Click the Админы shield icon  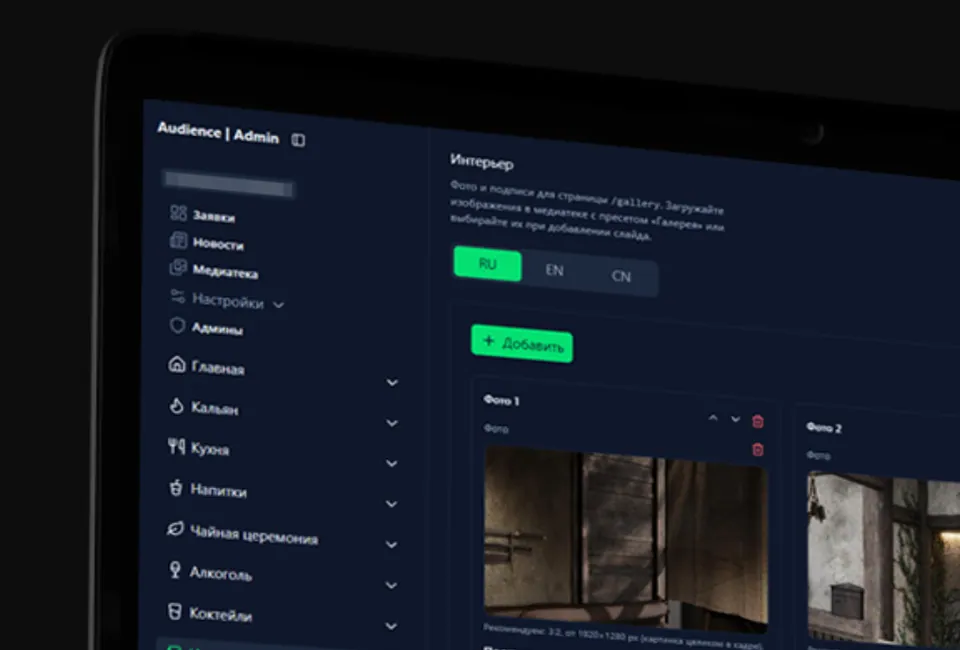[x=177, y=325]
